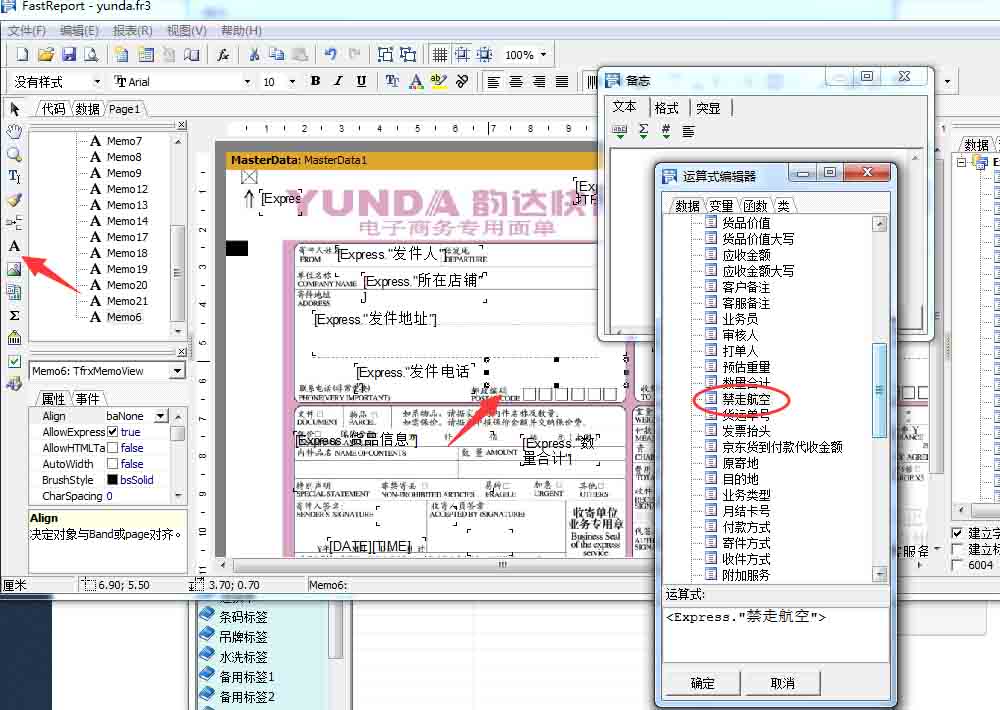The image size is (1000, 710).
Task: Click the Save report toolbar icon
Action: (69, 55)
